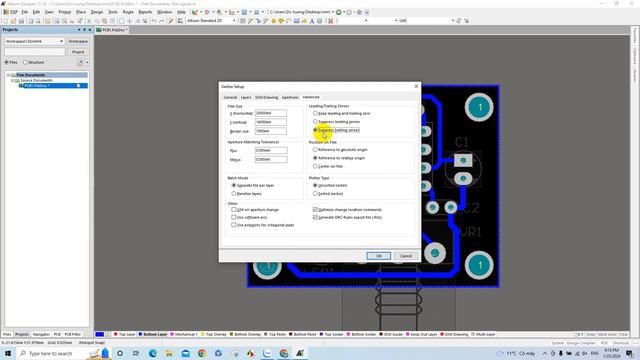The height and width of the screenshot is (360, 640).
Task: Select Structure view radio in Projects panel
Action: (x=25, y=62)
